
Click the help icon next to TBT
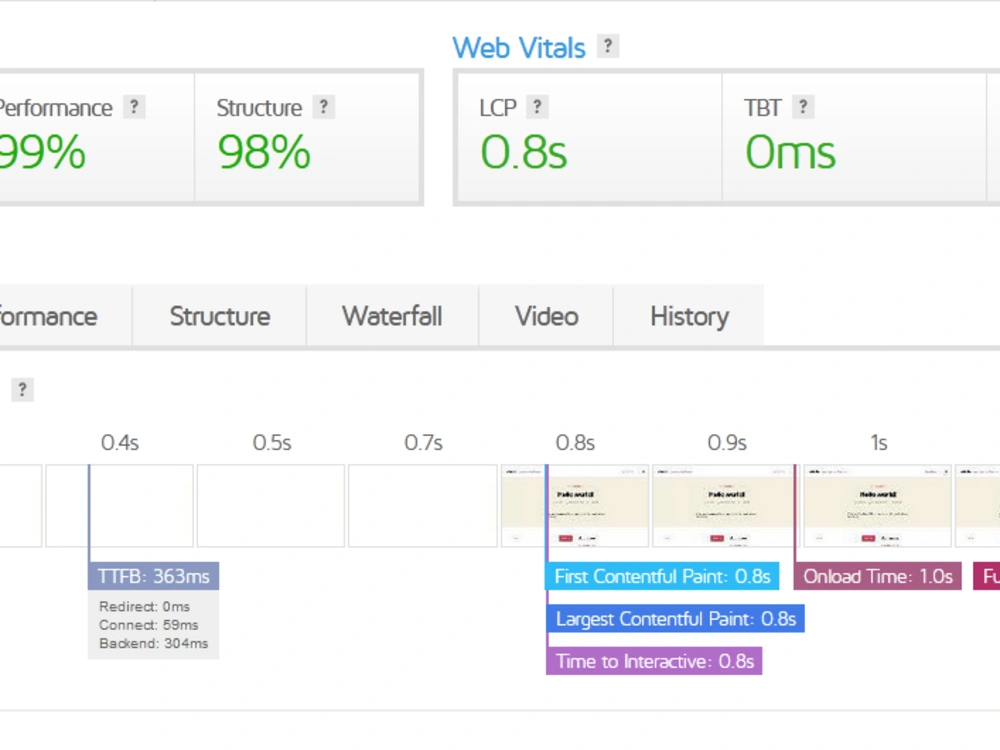point(803,107)
